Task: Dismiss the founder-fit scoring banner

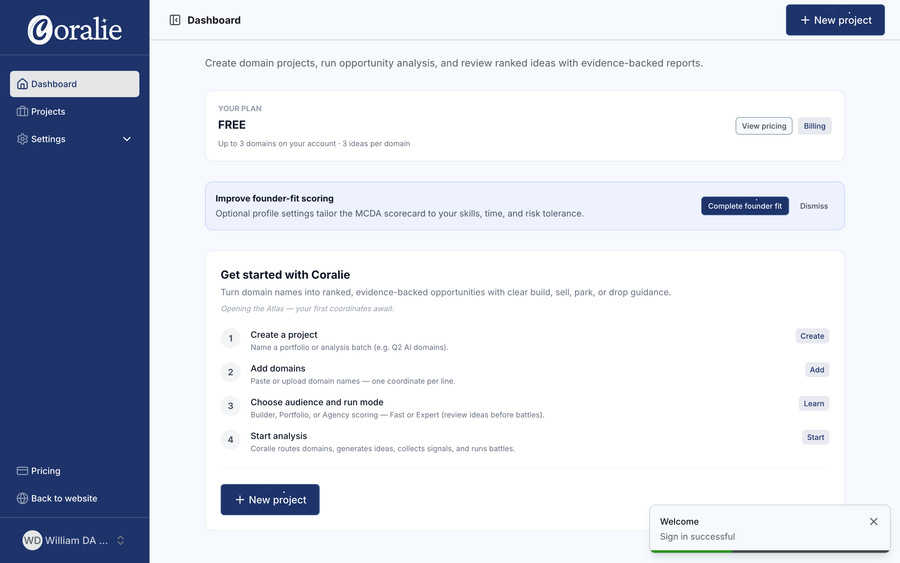Action: coord(814,206)
